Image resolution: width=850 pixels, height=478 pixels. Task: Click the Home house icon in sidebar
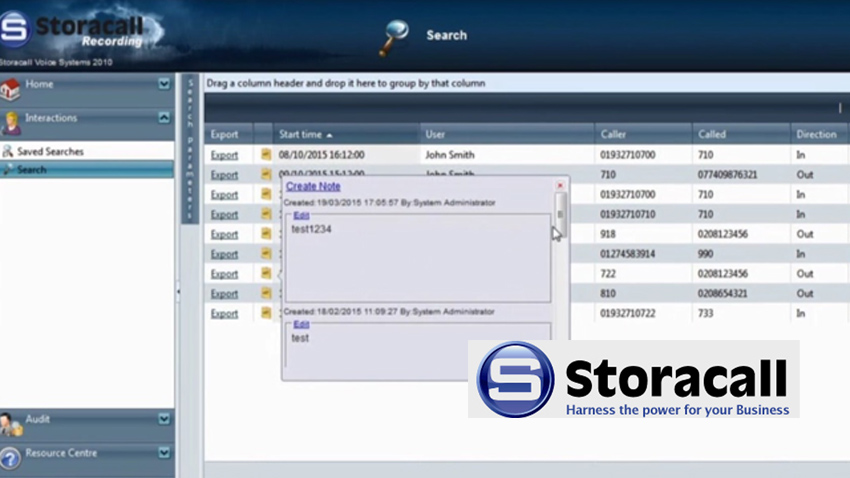click(x=12, y=88)
